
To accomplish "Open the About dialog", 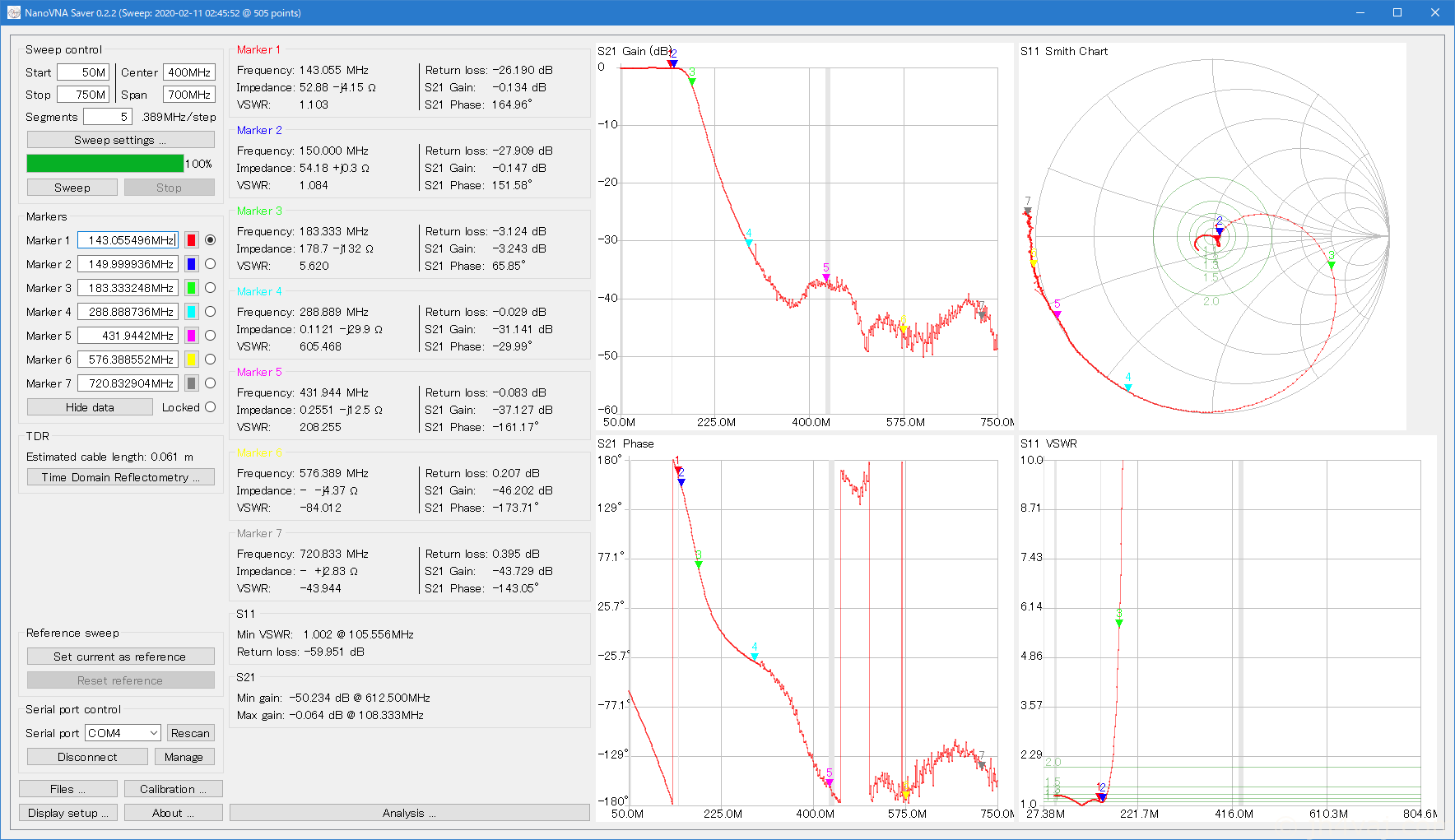I will point(173,813).
